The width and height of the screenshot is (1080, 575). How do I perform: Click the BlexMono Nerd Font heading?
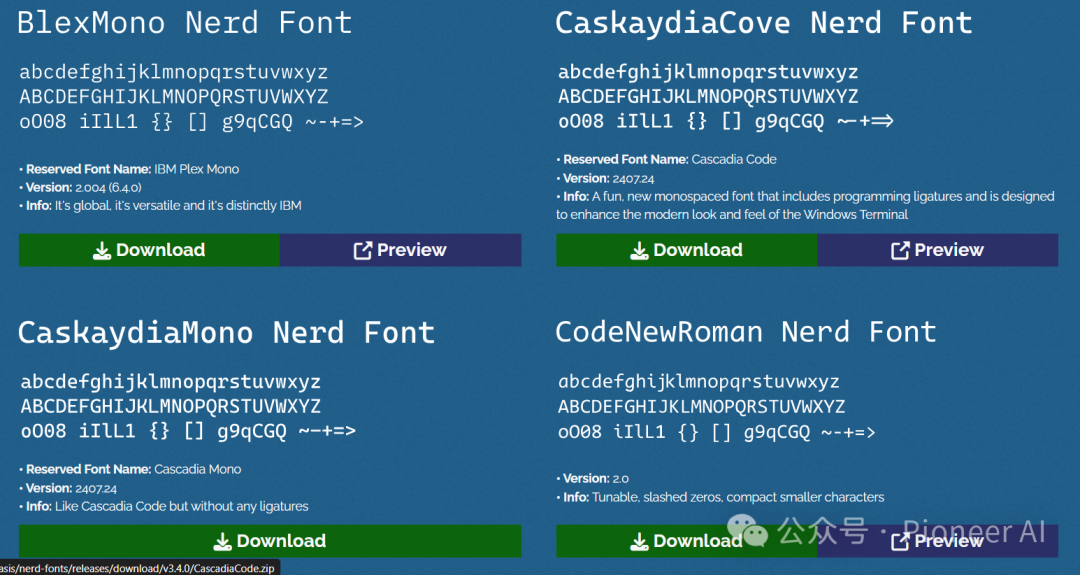(x=185, y=23)
